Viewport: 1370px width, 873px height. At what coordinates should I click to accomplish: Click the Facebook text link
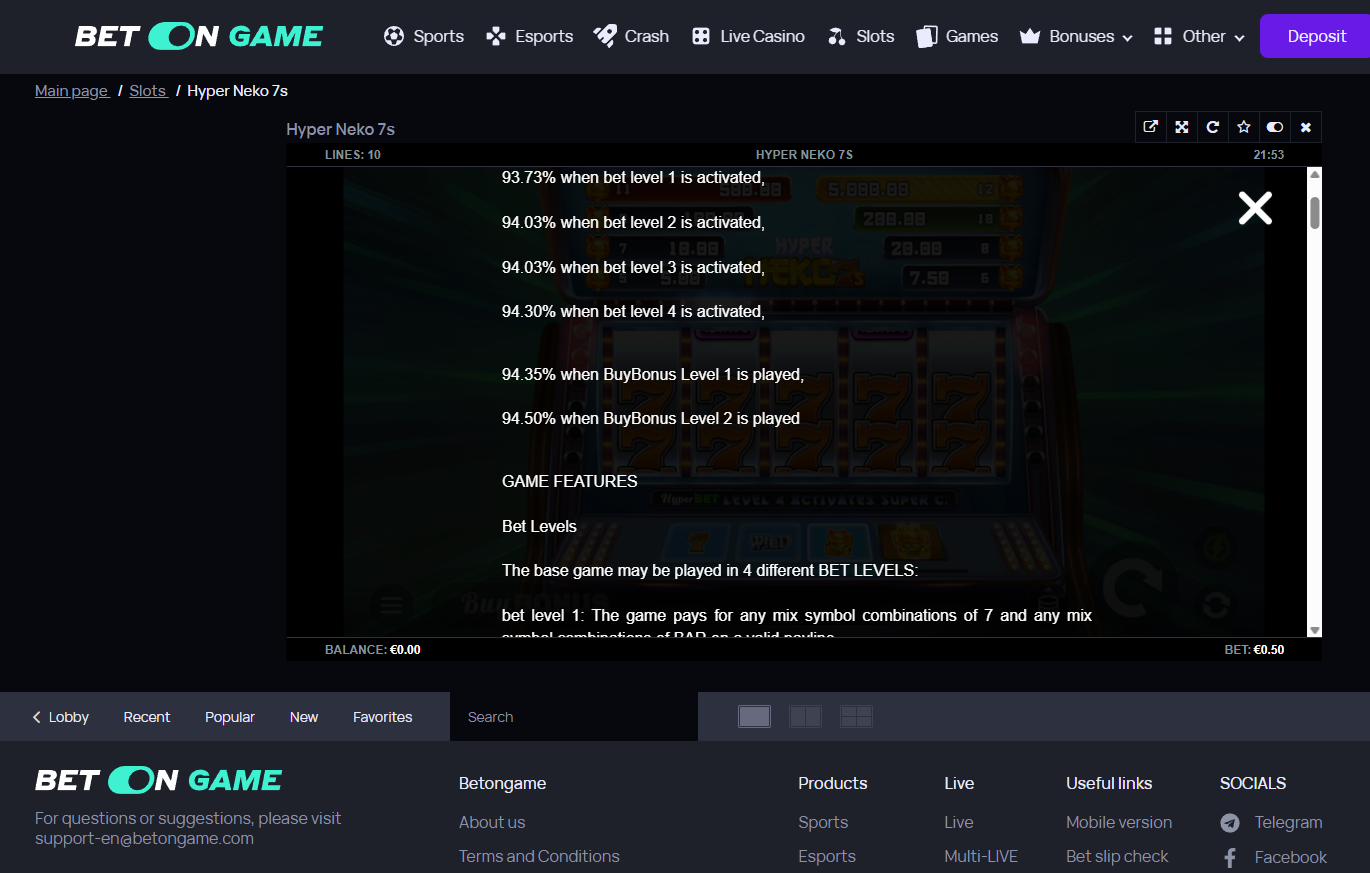pyautogui.click(x=1291, y=857)
